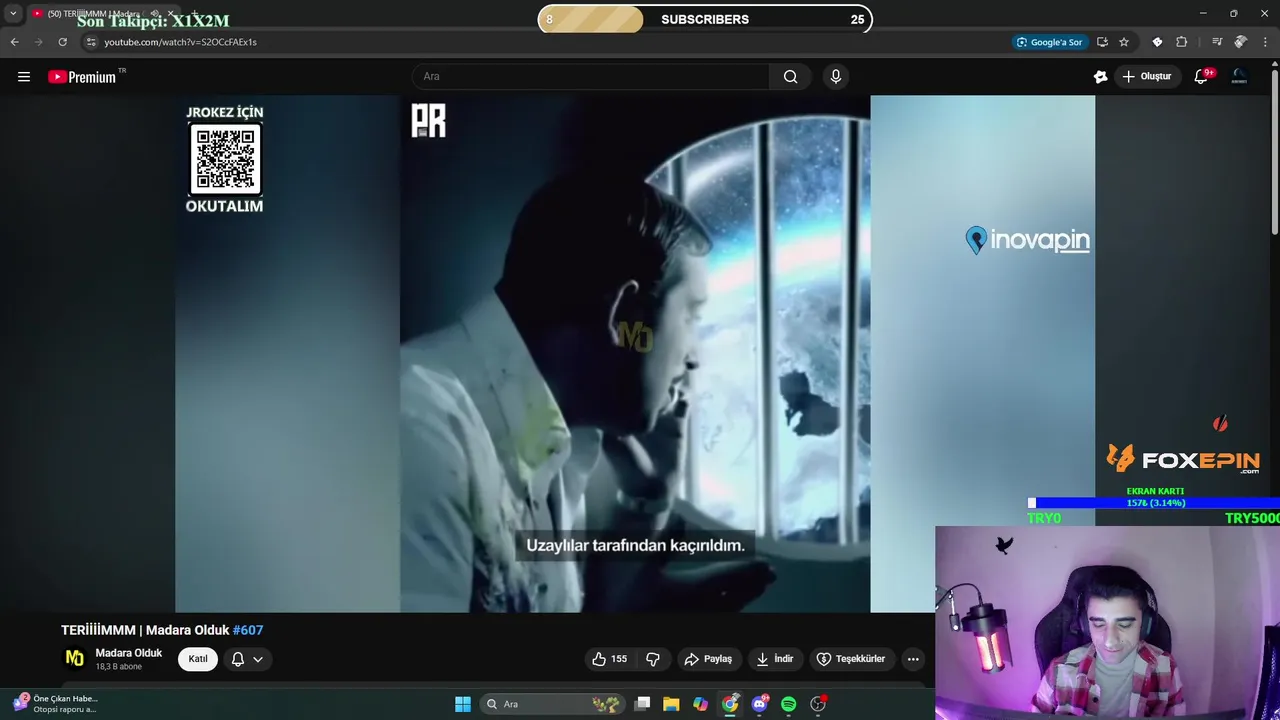Bookmark this page with the star

1124,42
